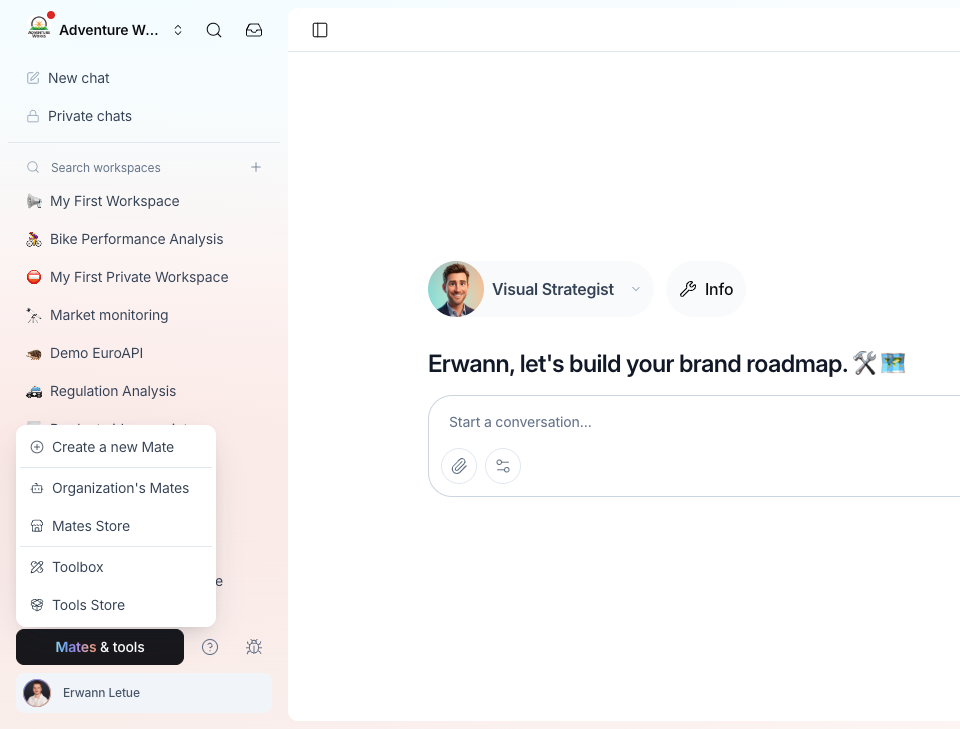Open the help question mark icon
The image size is (960, 729).
tap(210, 647)
